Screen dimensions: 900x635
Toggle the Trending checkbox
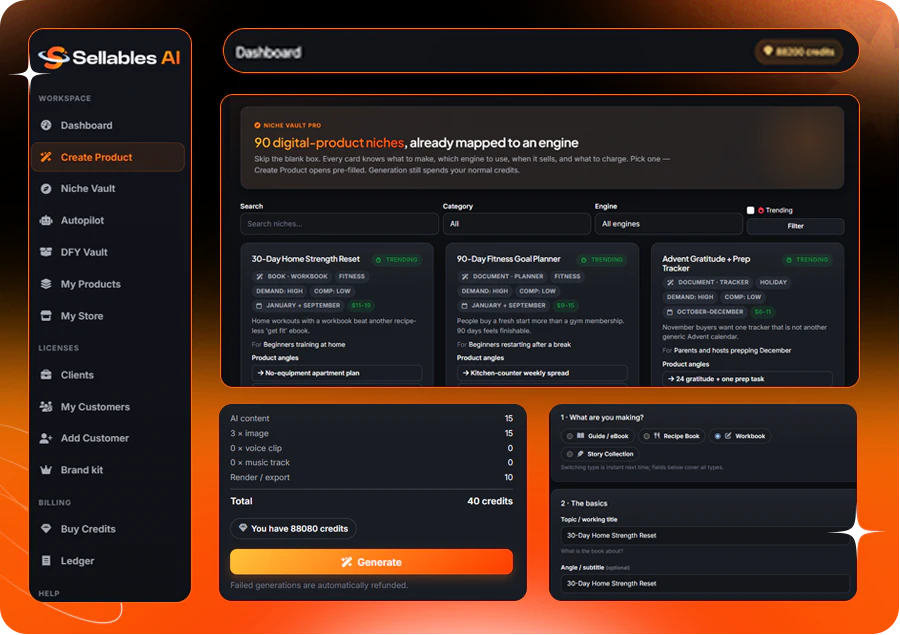[x=750, y=210]
